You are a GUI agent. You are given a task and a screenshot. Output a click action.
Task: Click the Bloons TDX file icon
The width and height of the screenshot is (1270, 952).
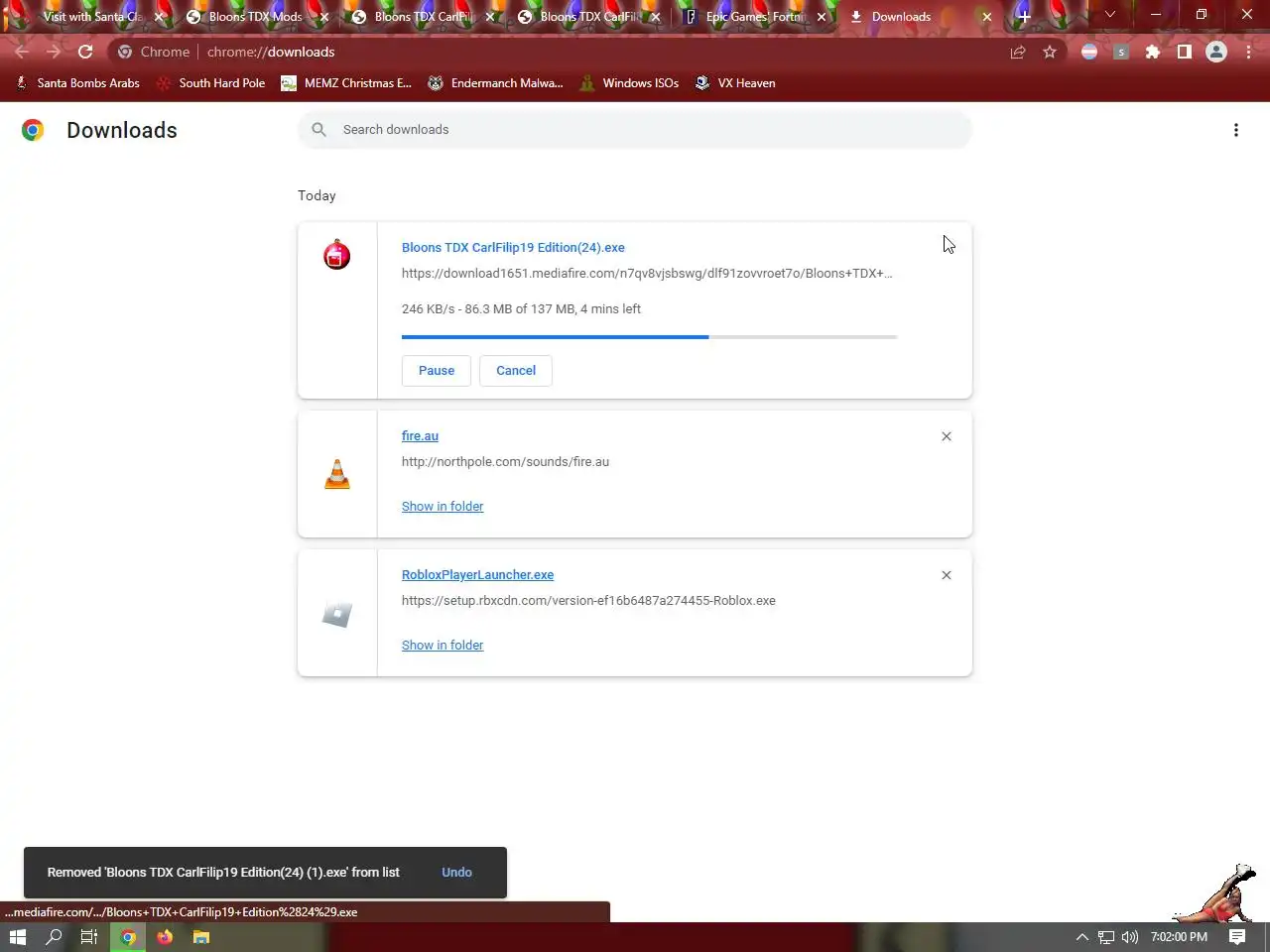coord(337,255)
